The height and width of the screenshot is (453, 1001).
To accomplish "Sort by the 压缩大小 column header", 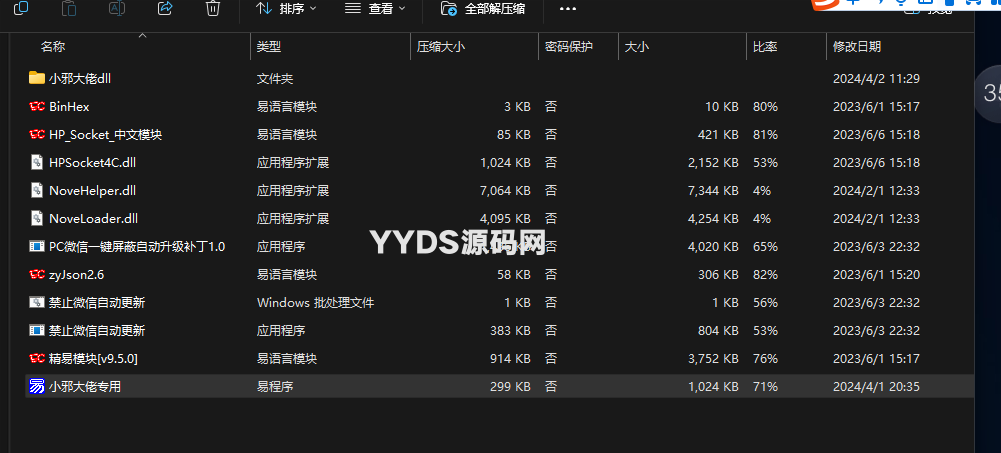I will (x=440, y=47).
